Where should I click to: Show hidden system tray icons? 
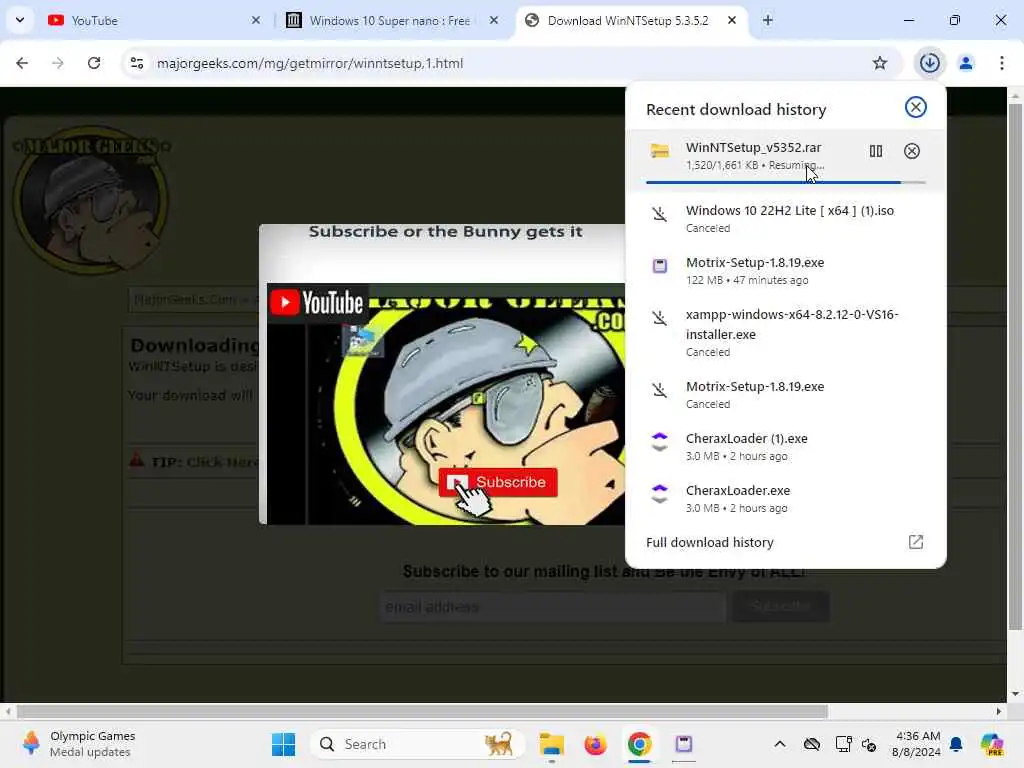coord(780,744)
